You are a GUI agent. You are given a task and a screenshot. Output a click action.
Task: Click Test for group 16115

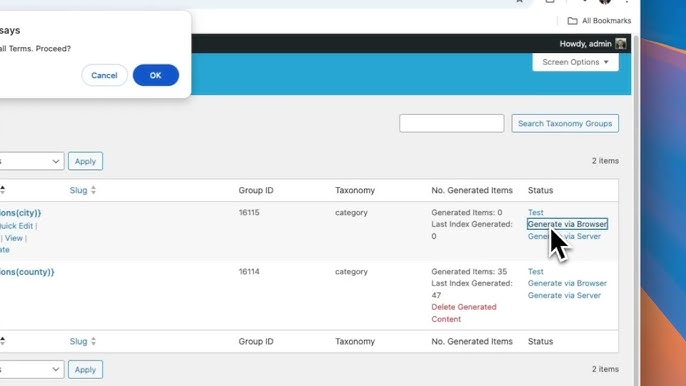536,212
